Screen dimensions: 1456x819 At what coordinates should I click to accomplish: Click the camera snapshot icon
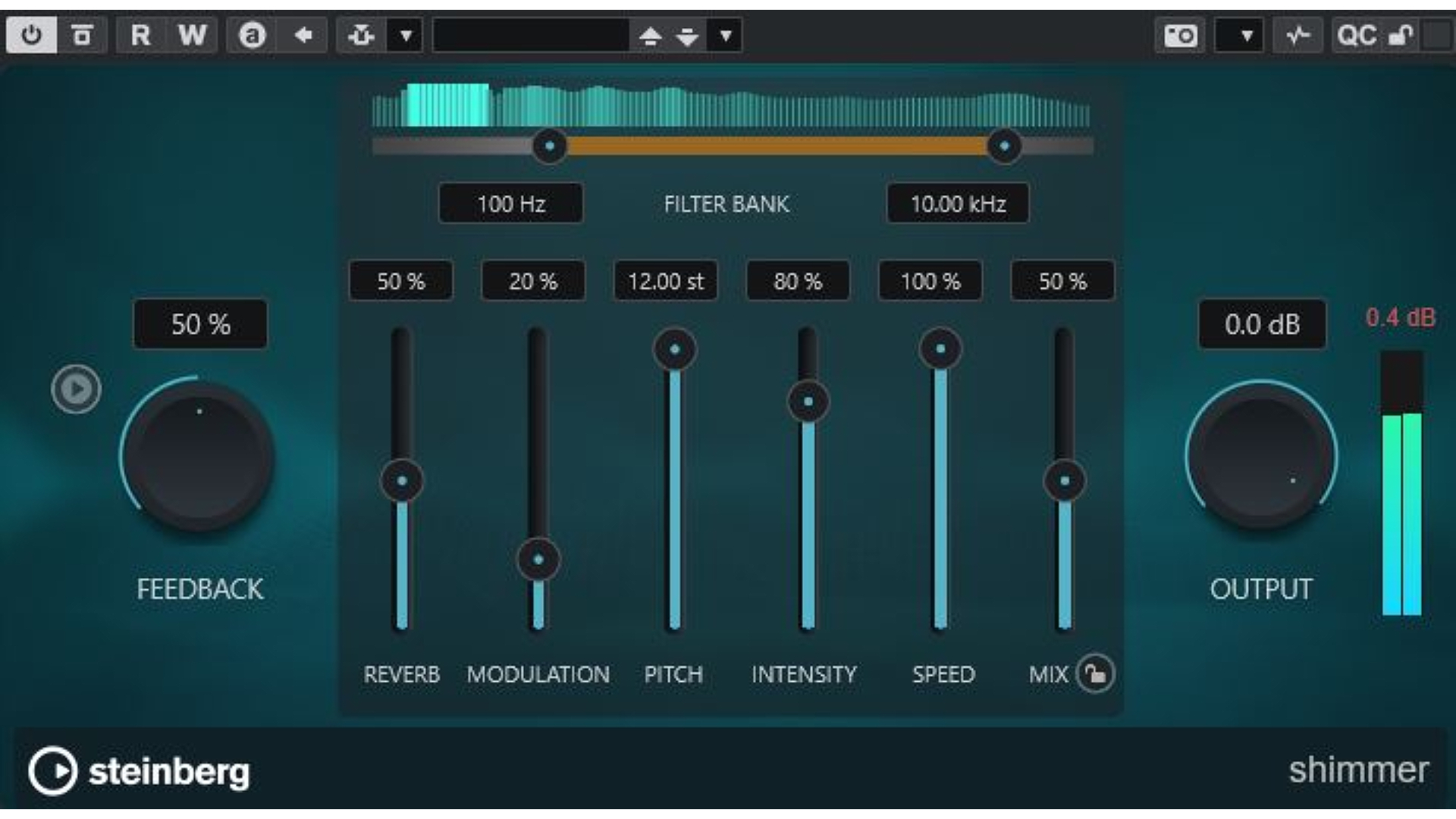pos(1180,35)
